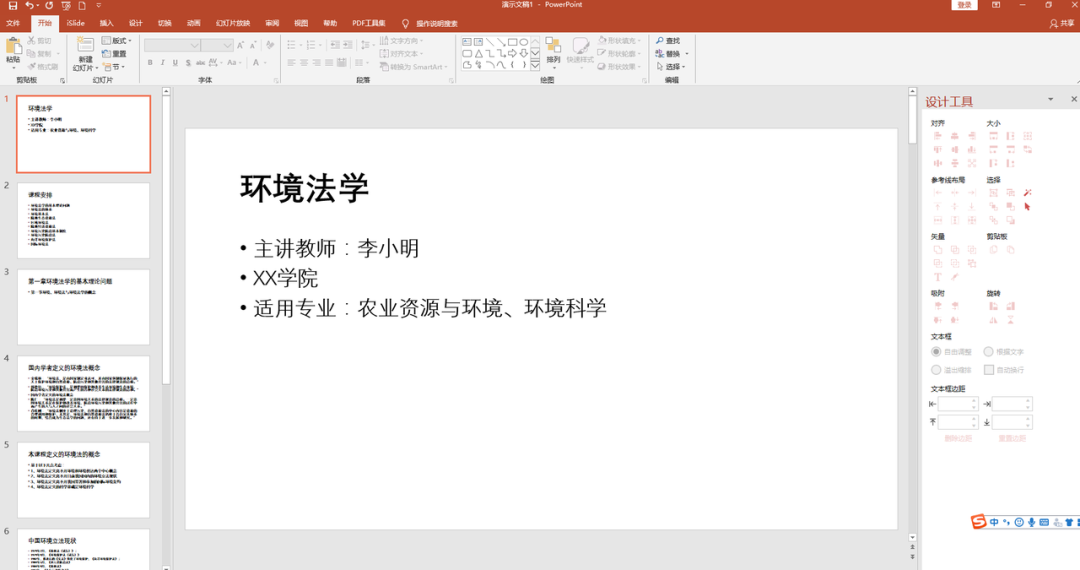
Task: Click the microphone icon in IME toolbar
Action: (x=1031, y=522)
